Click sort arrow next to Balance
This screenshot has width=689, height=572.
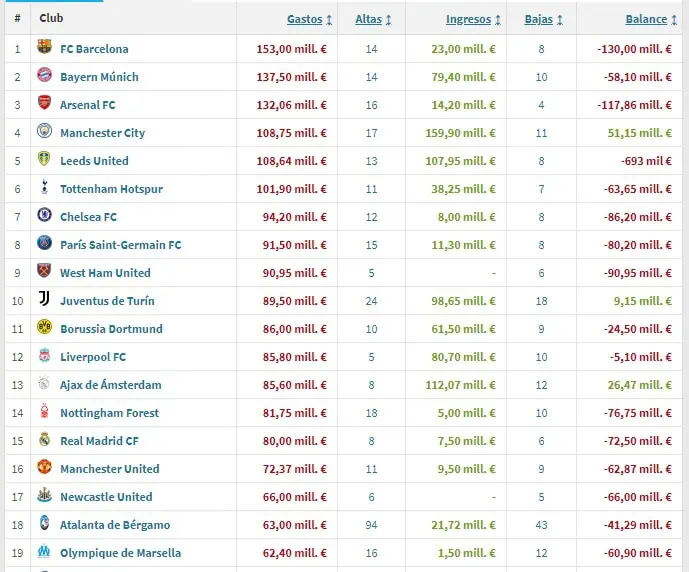click(674, 20)
